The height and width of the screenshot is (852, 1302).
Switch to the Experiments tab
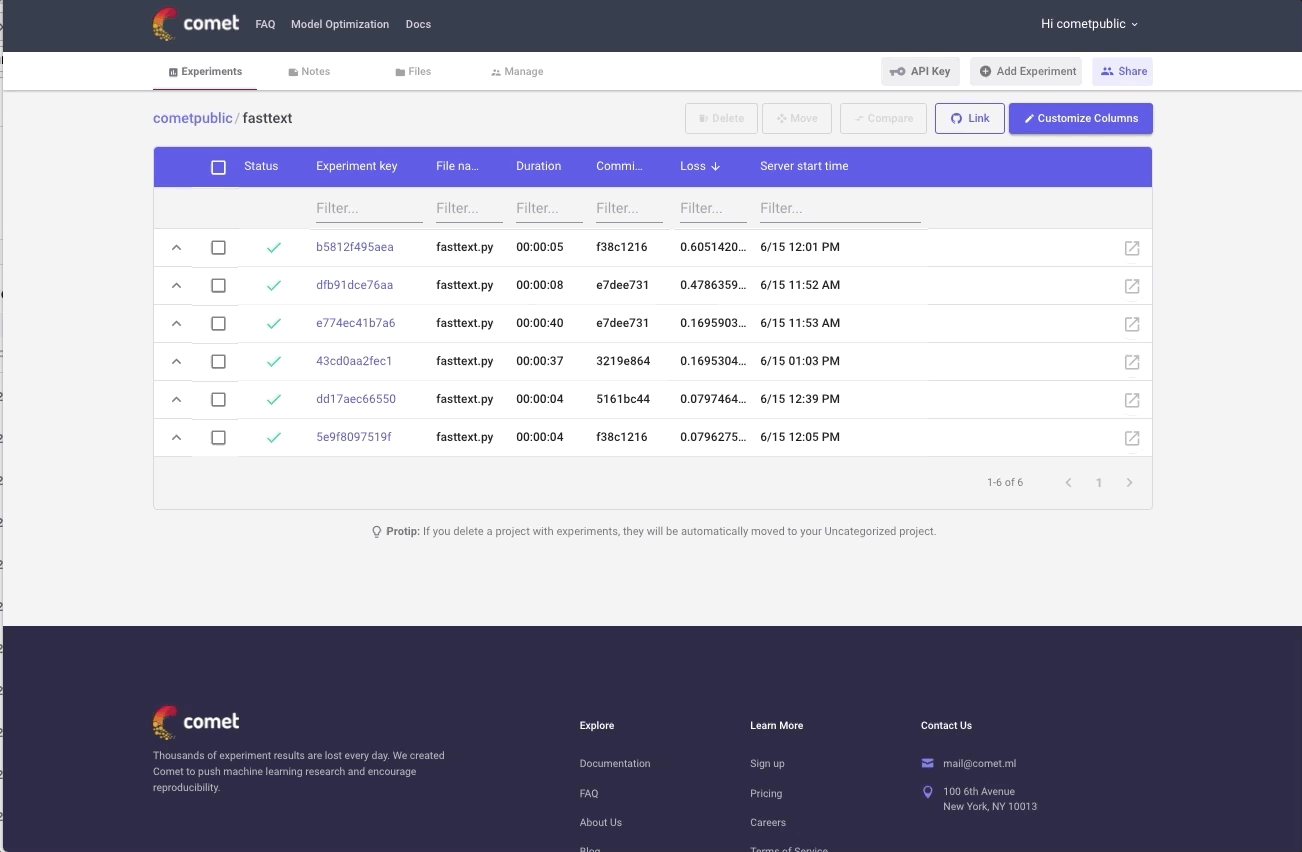pyautogui.click(x=205, y=72)
